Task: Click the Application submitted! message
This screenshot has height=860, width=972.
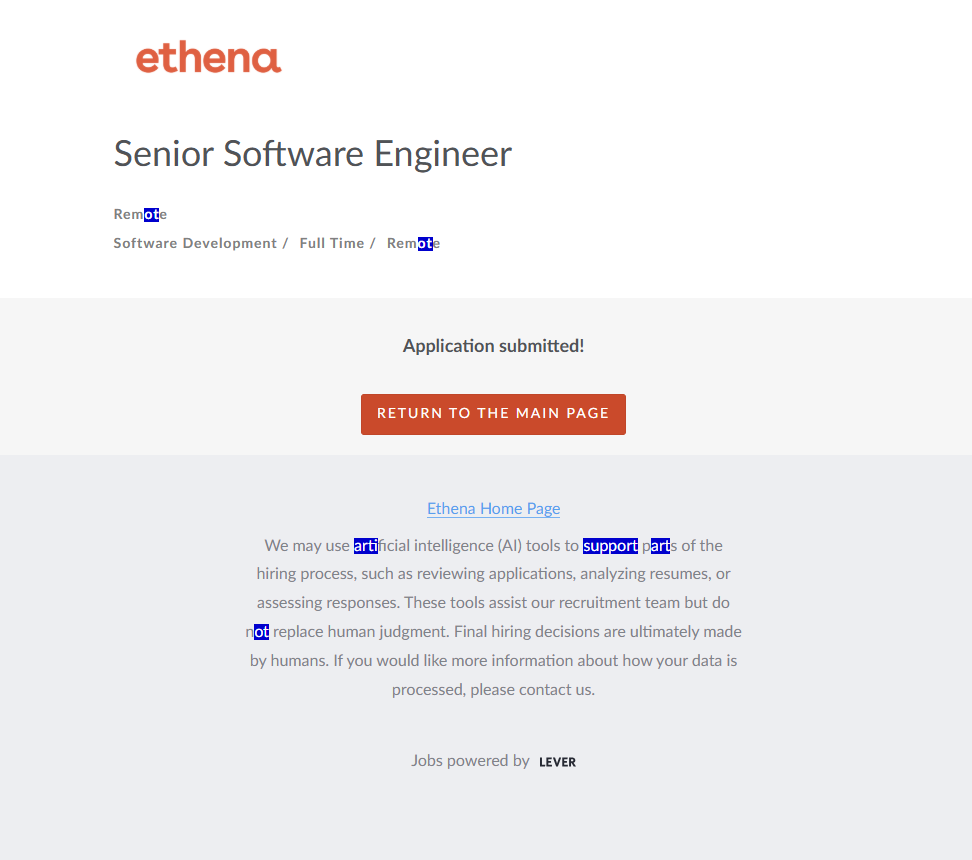Action: (493, 346)
